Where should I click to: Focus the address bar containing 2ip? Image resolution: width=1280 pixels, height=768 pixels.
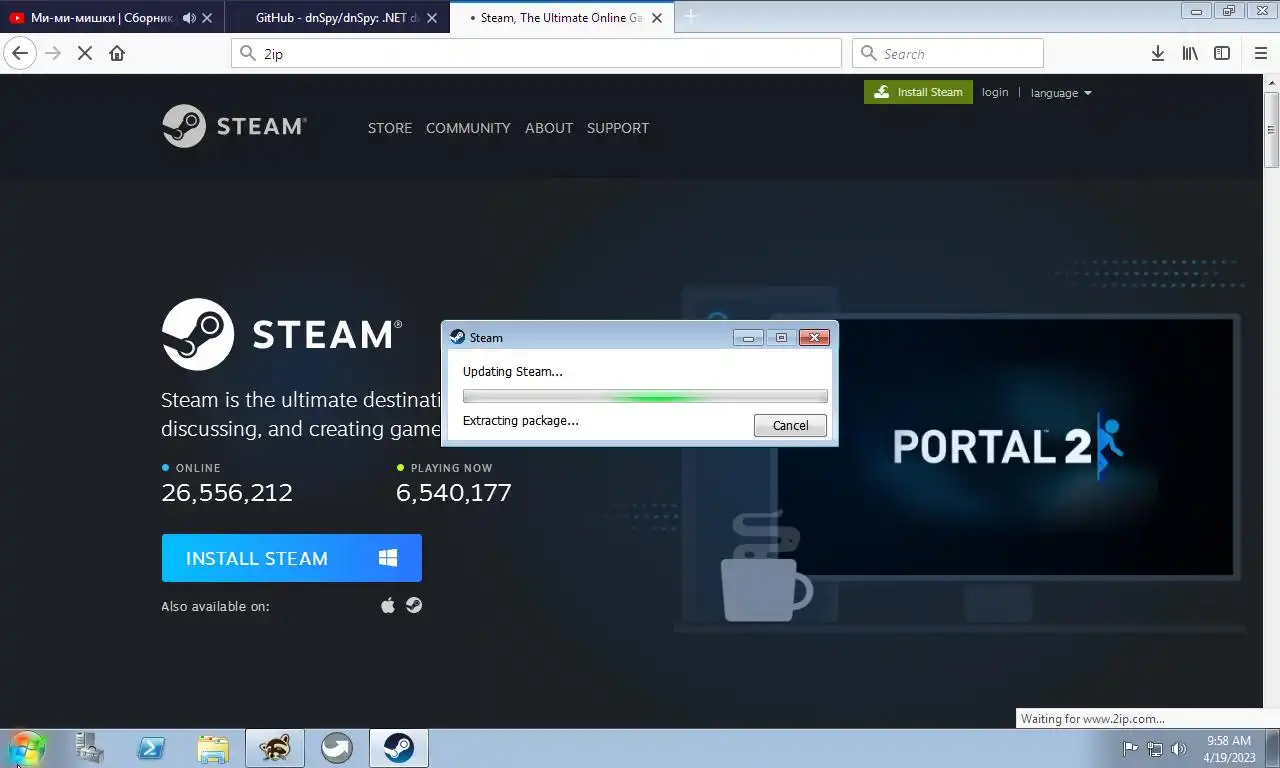coord(536,54)
